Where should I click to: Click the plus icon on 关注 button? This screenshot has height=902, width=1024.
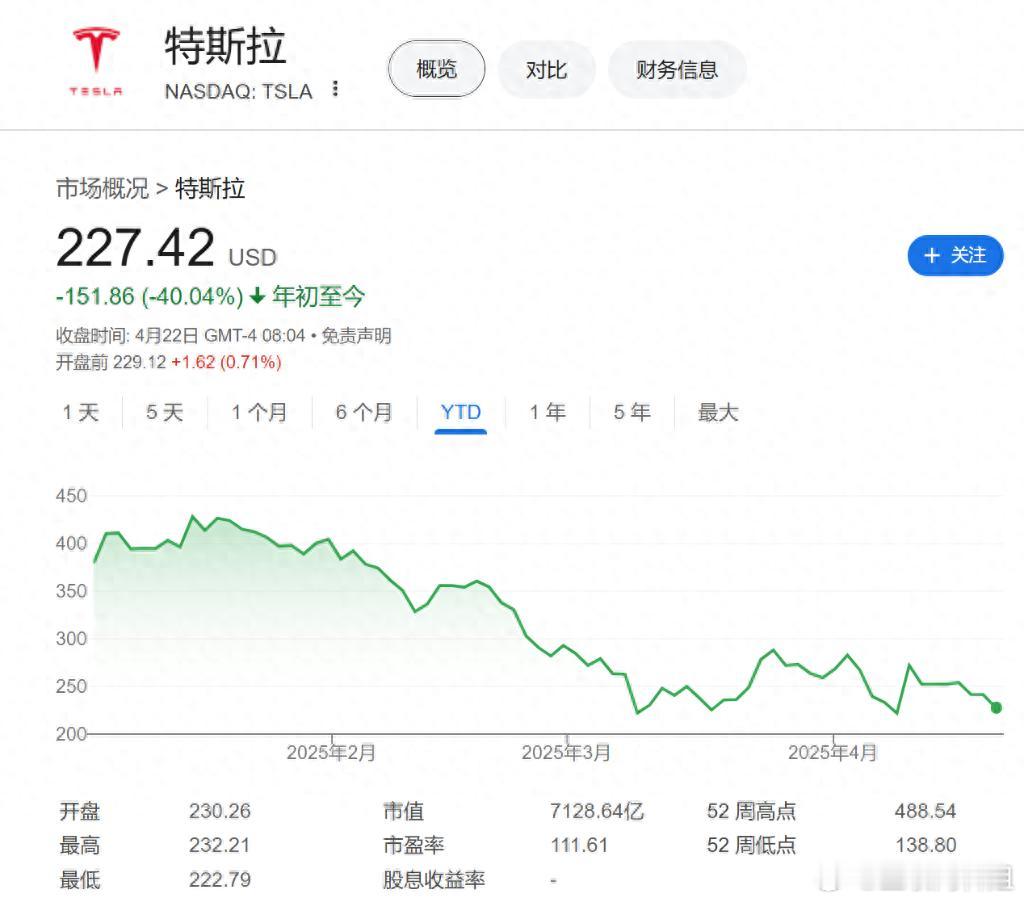click(932, 255)
